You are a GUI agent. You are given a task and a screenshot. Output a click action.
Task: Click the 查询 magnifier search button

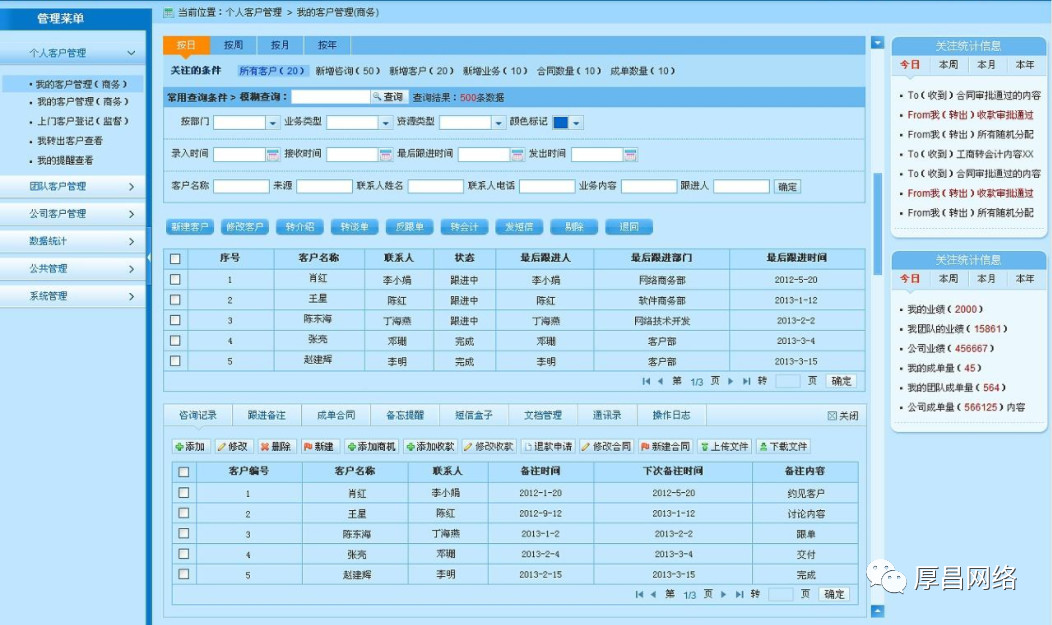pyautogui.click(x=388, y=97)
